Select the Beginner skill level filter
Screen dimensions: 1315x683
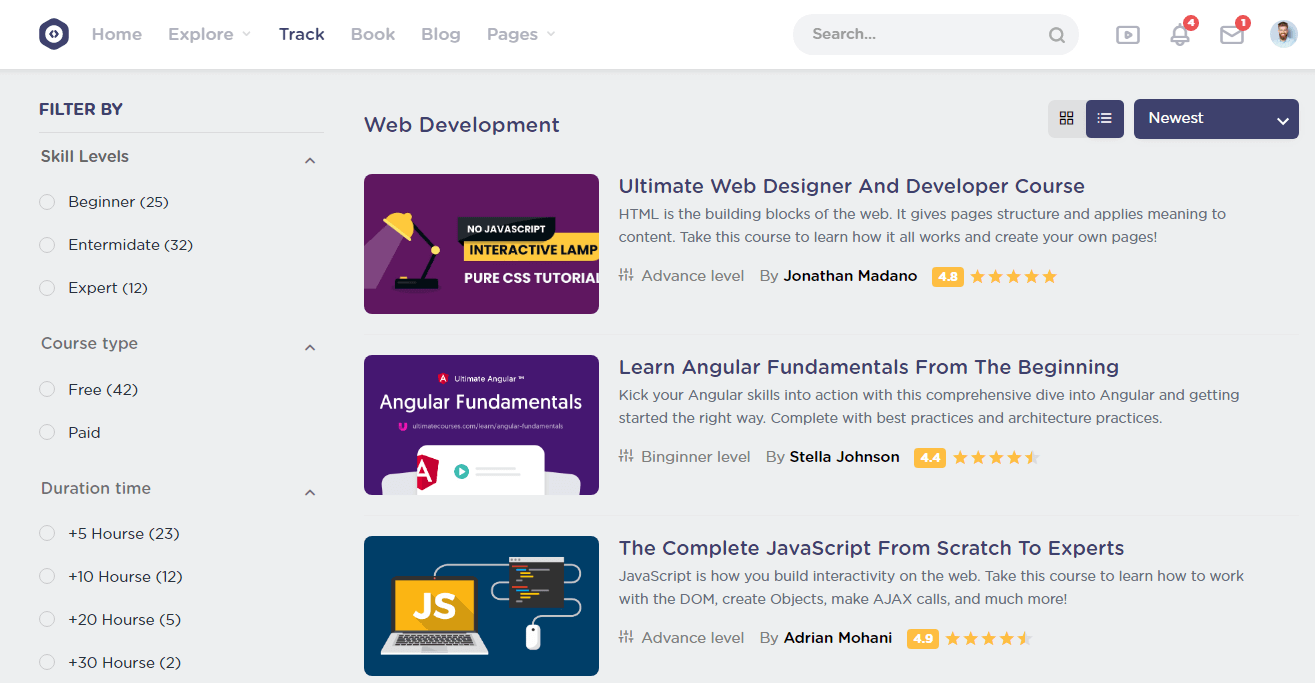tap(47, 202)
